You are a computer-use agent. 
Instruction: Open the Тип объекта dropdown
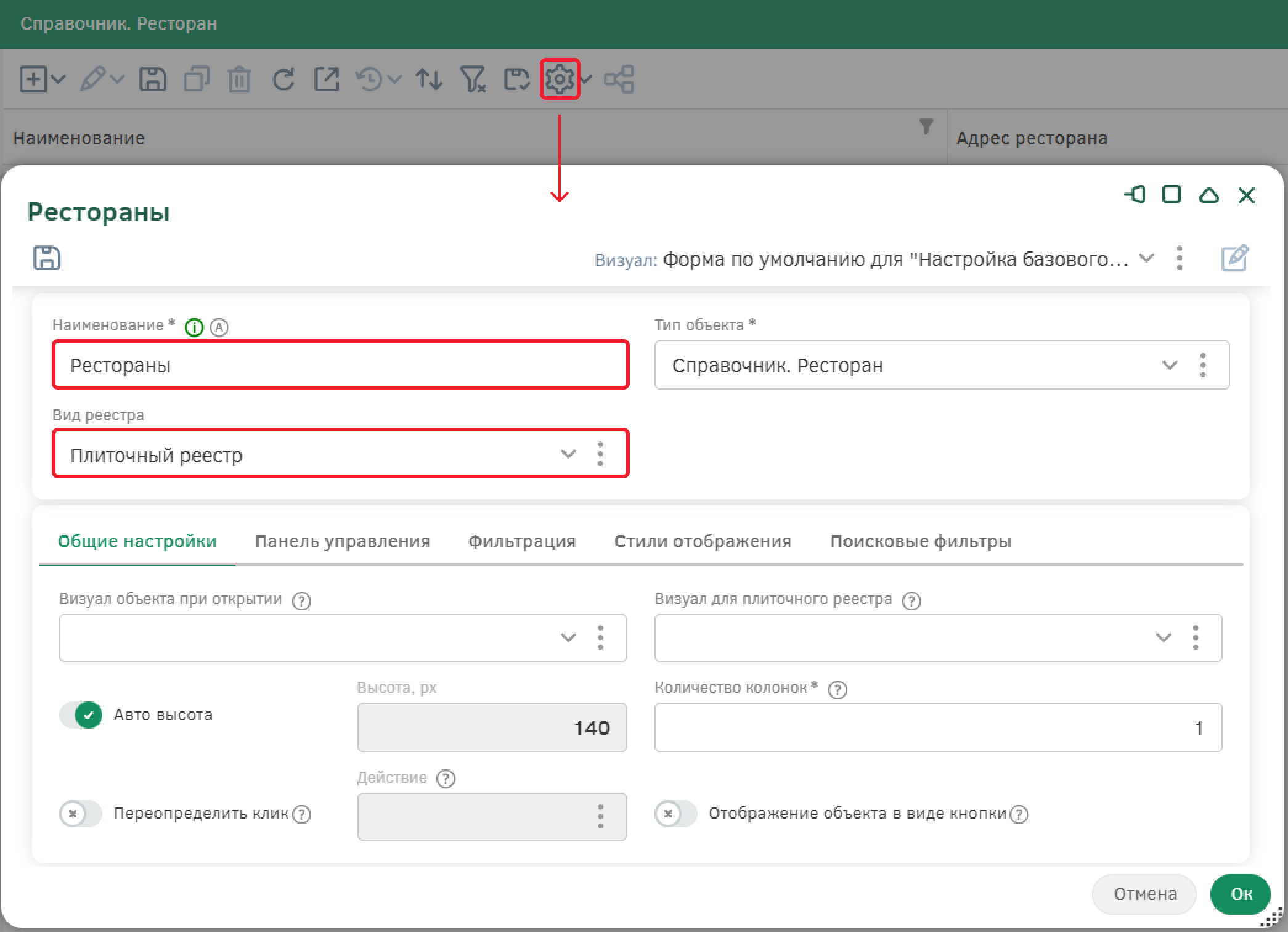[x=1169, y=365]
